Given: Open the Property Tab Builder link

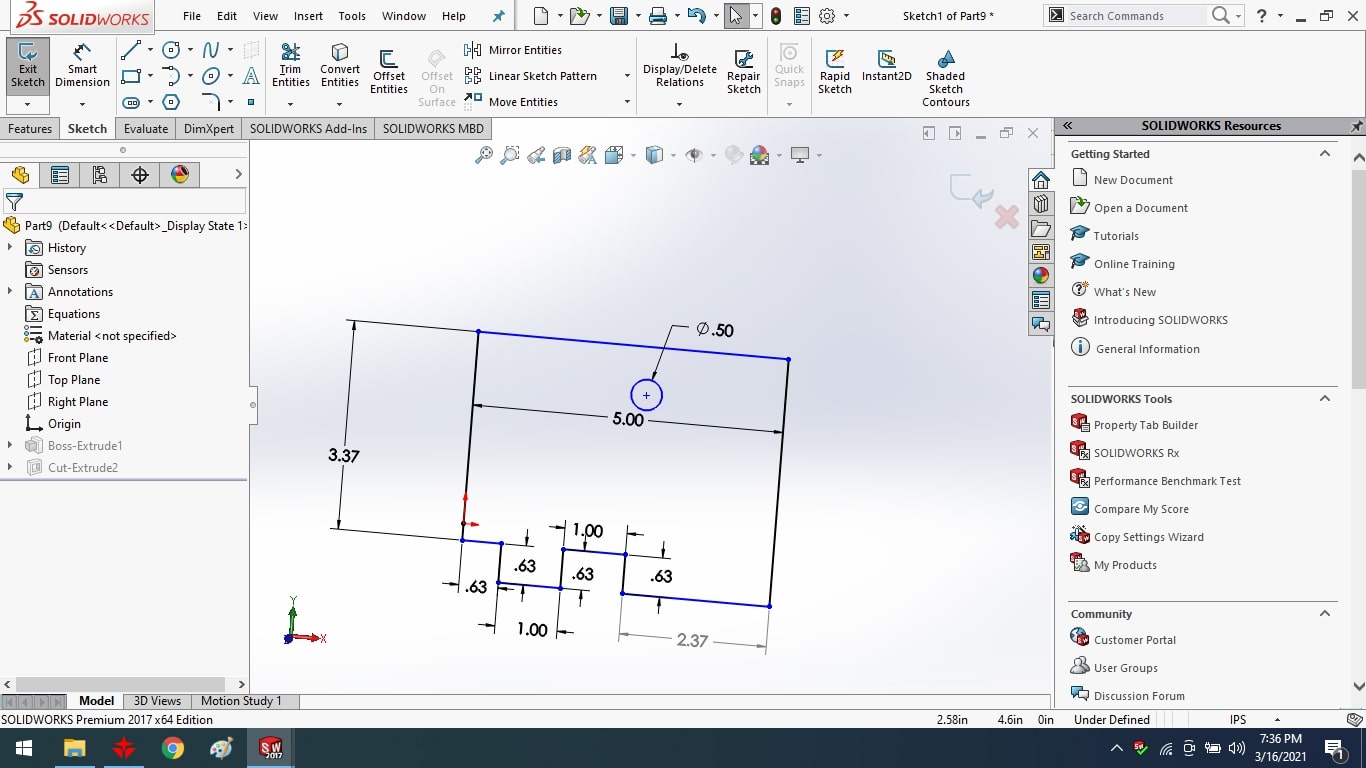Looking at the screenshot, I should (x=1145, y=425).
